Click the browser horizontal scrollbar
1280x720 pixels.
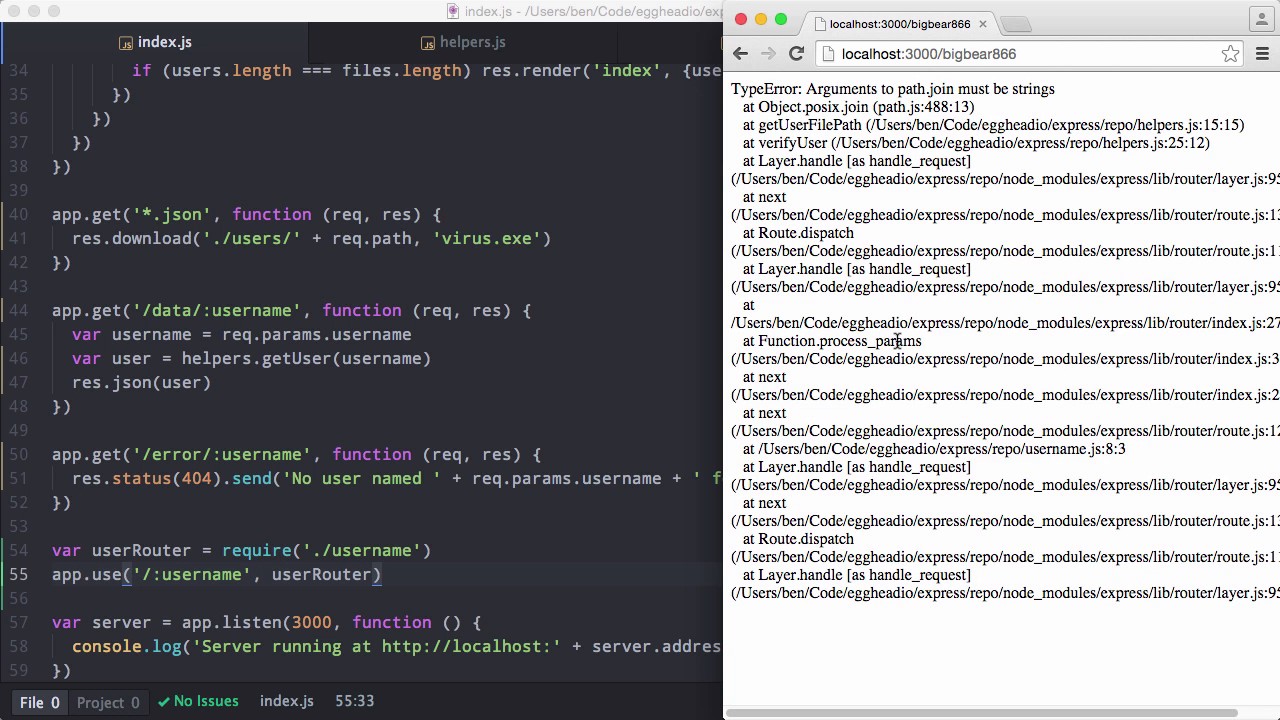[x=982, y=713]
